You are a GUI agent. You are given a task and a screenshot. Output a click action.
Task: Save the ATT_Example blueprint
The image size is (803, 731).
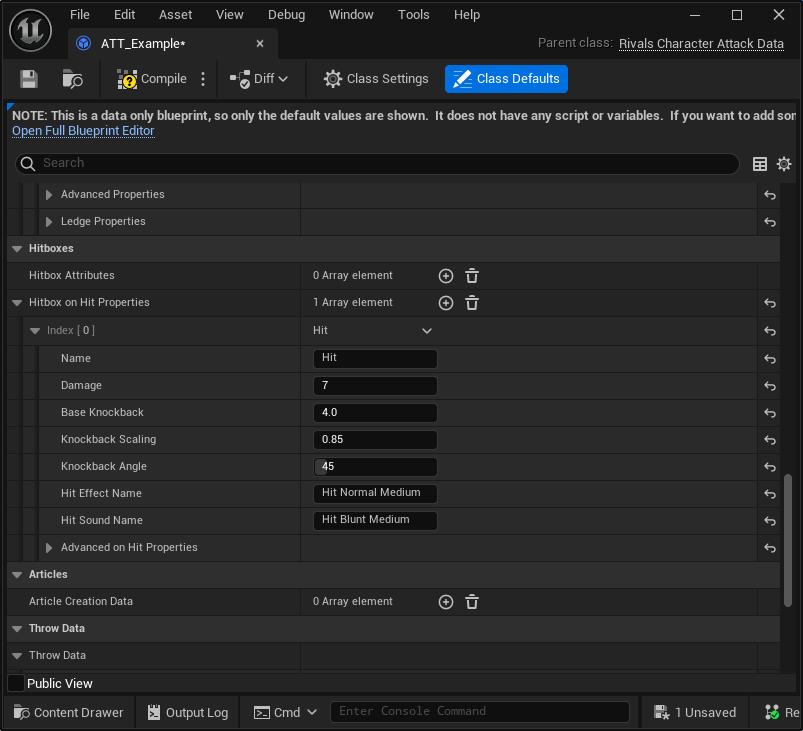point(29,79)
